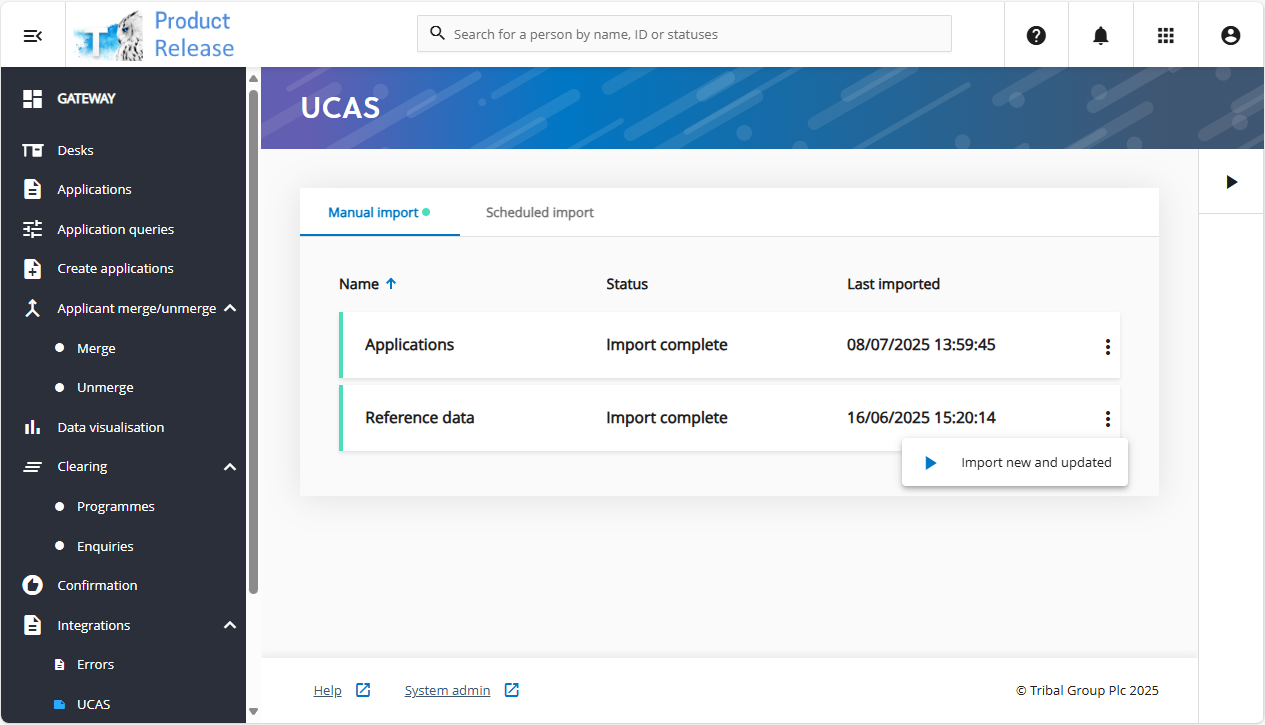Open the user account profile icon
The image size is (1265, 725).
pos(1230,35)
